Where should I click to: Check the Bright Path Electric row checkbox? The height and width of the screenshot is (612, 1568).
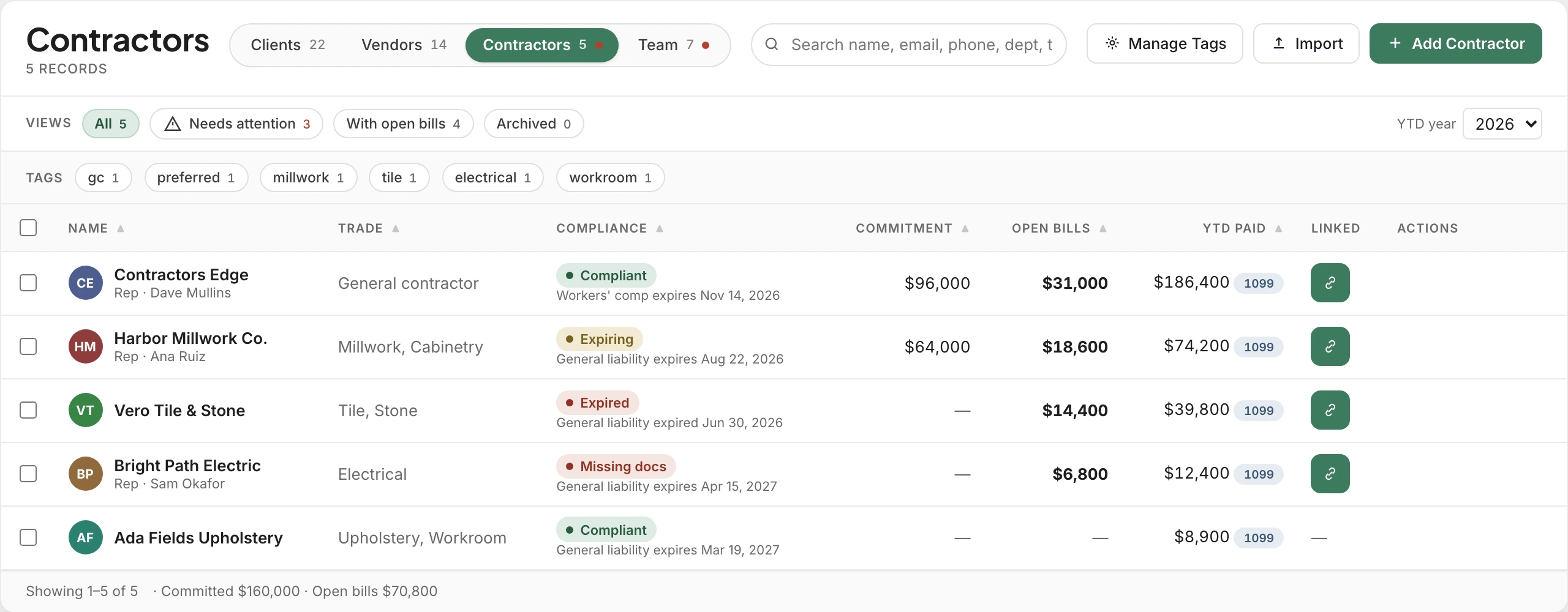28,474
